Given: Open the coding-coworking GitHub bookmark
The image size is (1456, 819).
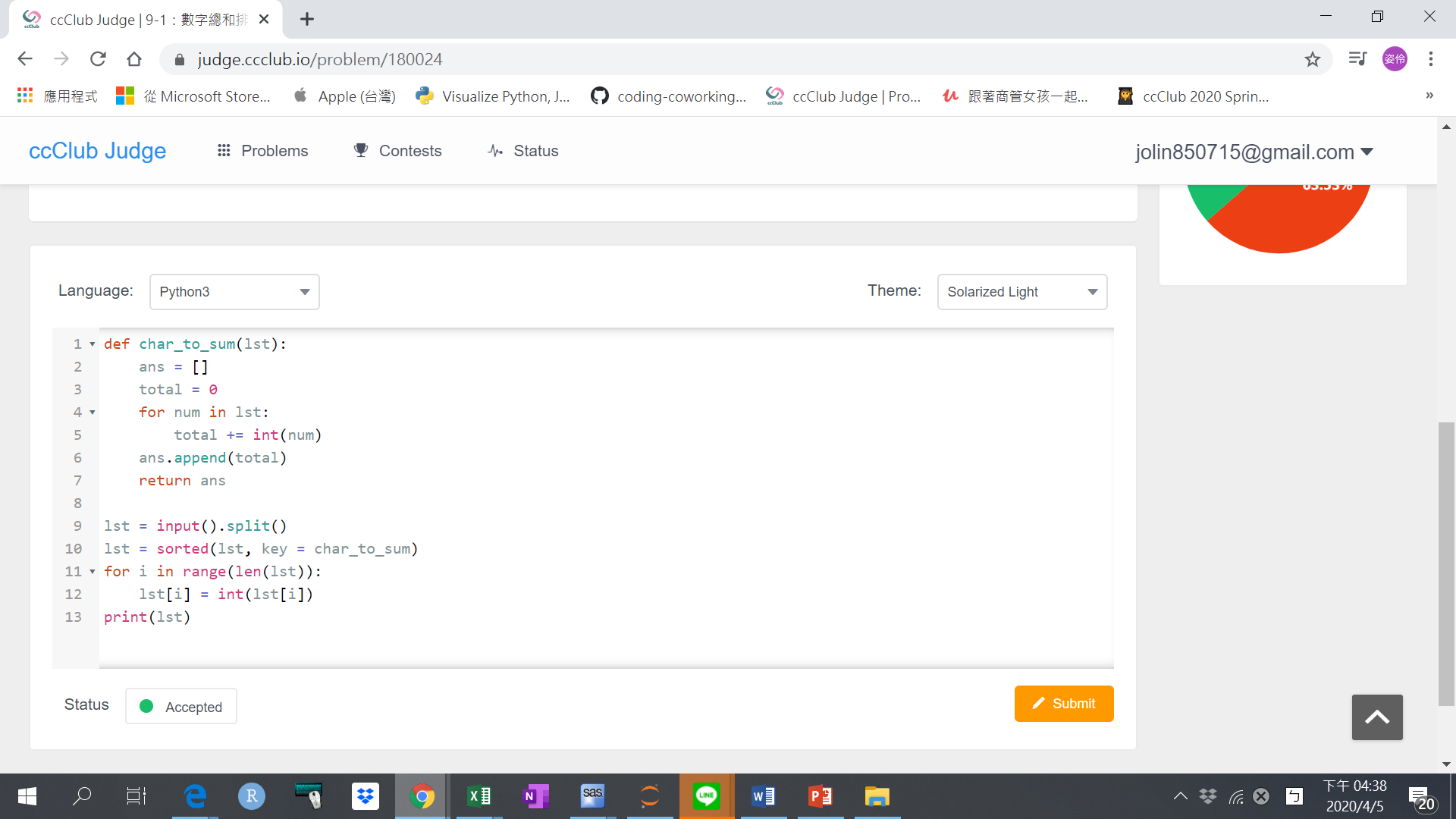Looking at the screenshot, I should [667, 96].
